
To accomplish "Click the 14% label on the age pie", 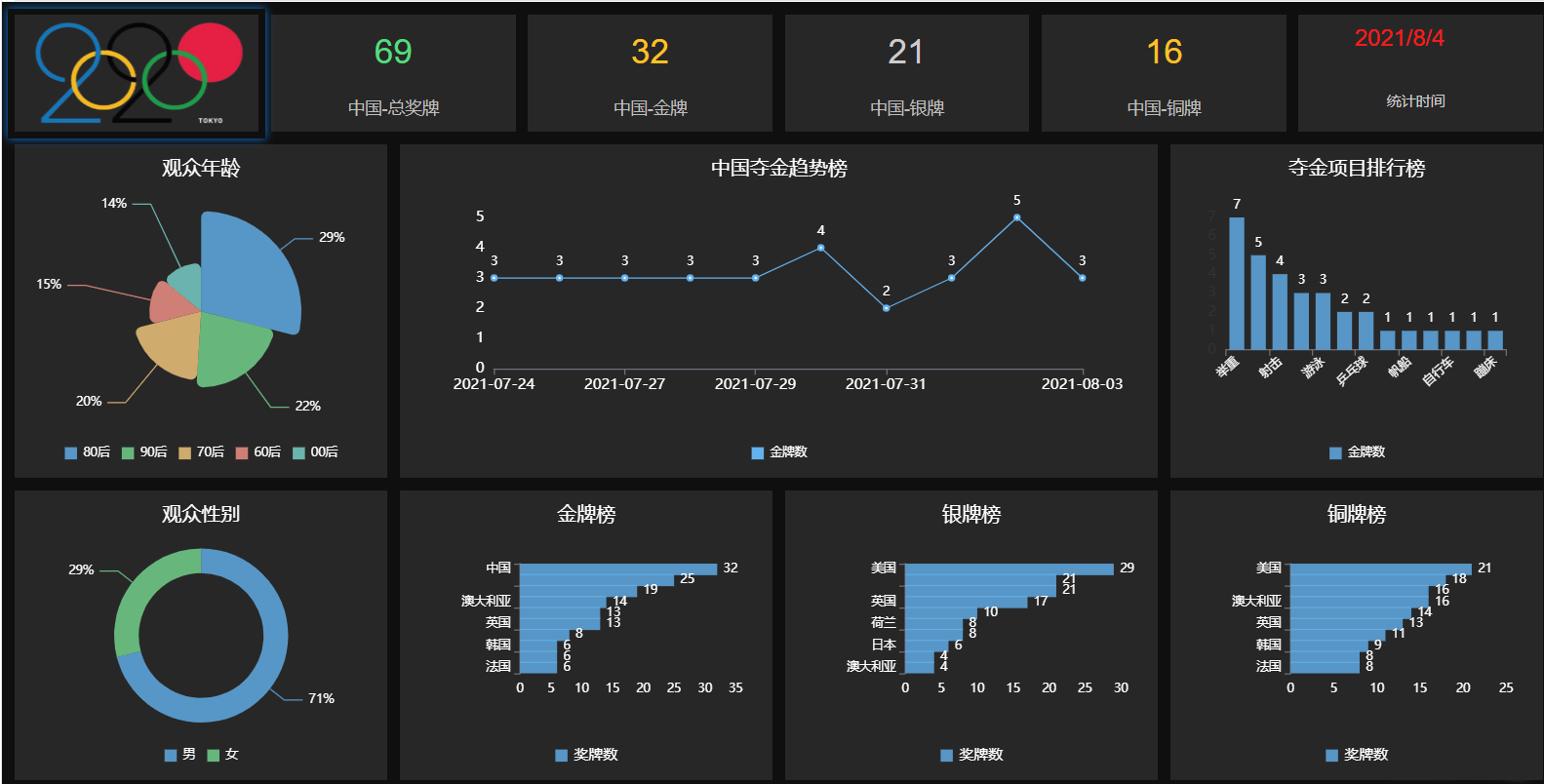I will [114, 203].
